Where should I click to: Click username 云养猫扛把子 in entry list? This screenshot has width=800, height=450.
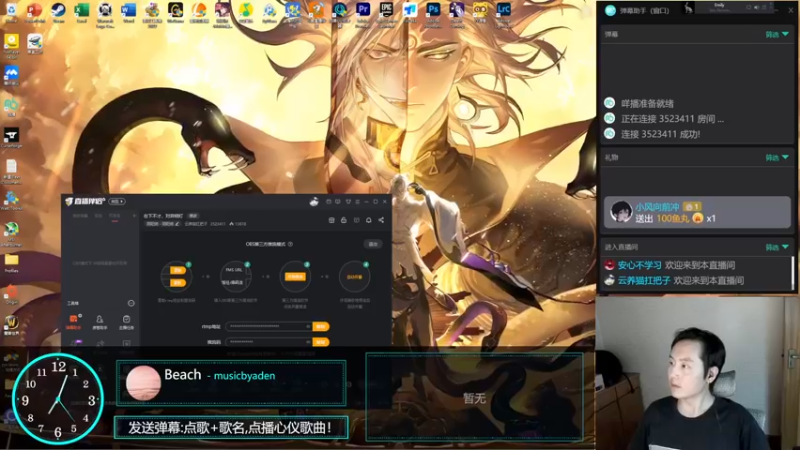644,281
